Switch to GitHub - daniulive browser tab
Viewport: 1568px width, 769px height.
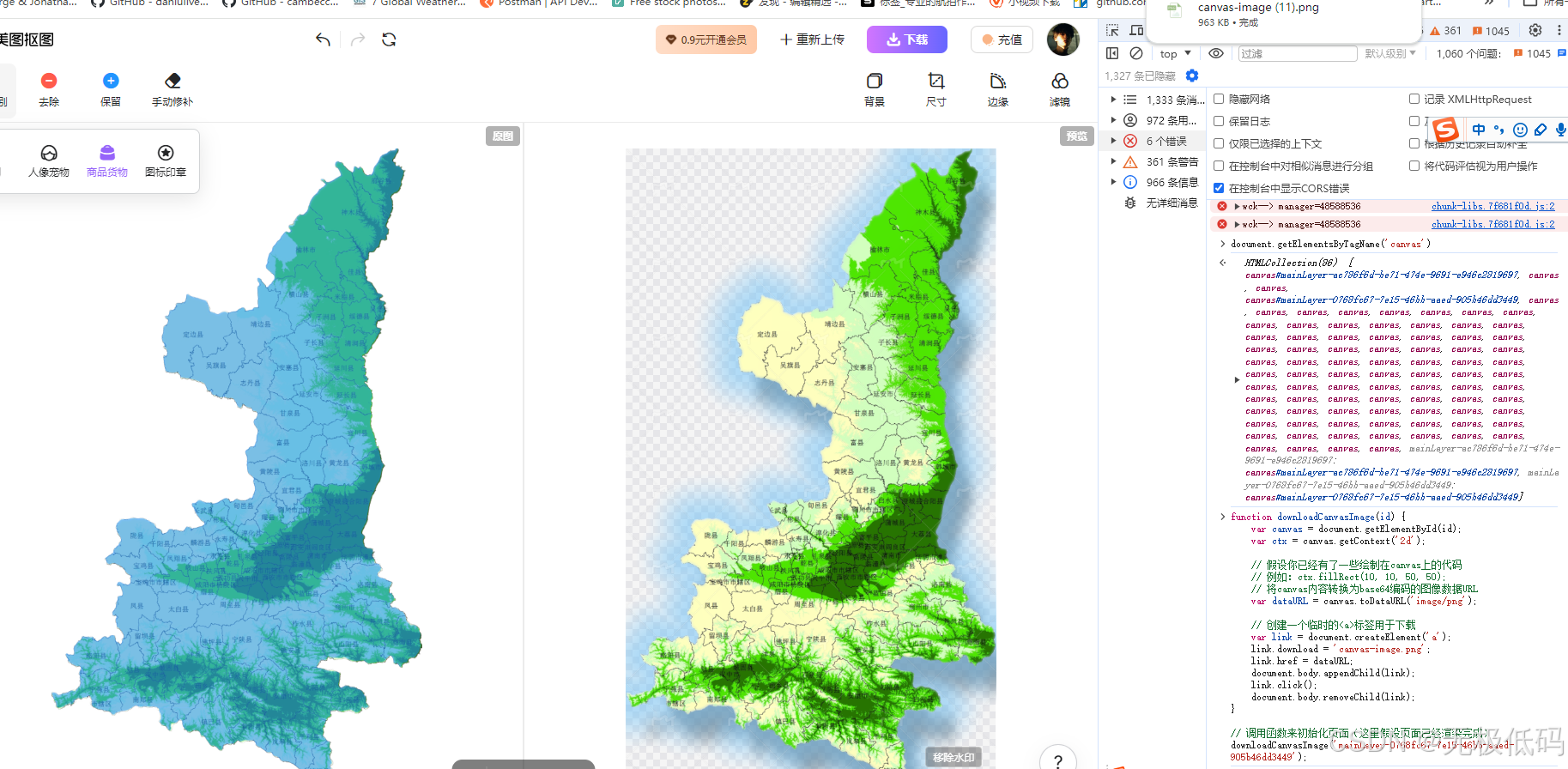(150, 4)
